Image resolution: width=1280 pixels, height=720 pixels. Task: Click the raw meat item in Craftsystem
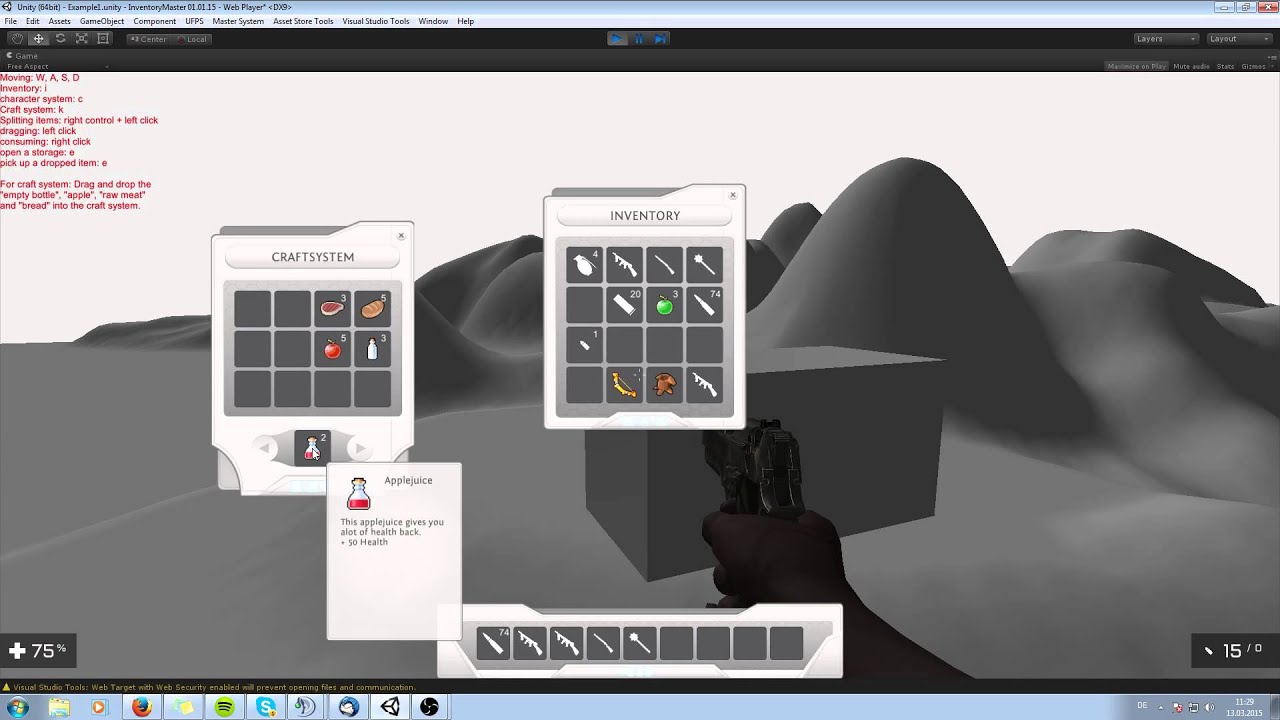pyautogui.click(x=332, y=309)
